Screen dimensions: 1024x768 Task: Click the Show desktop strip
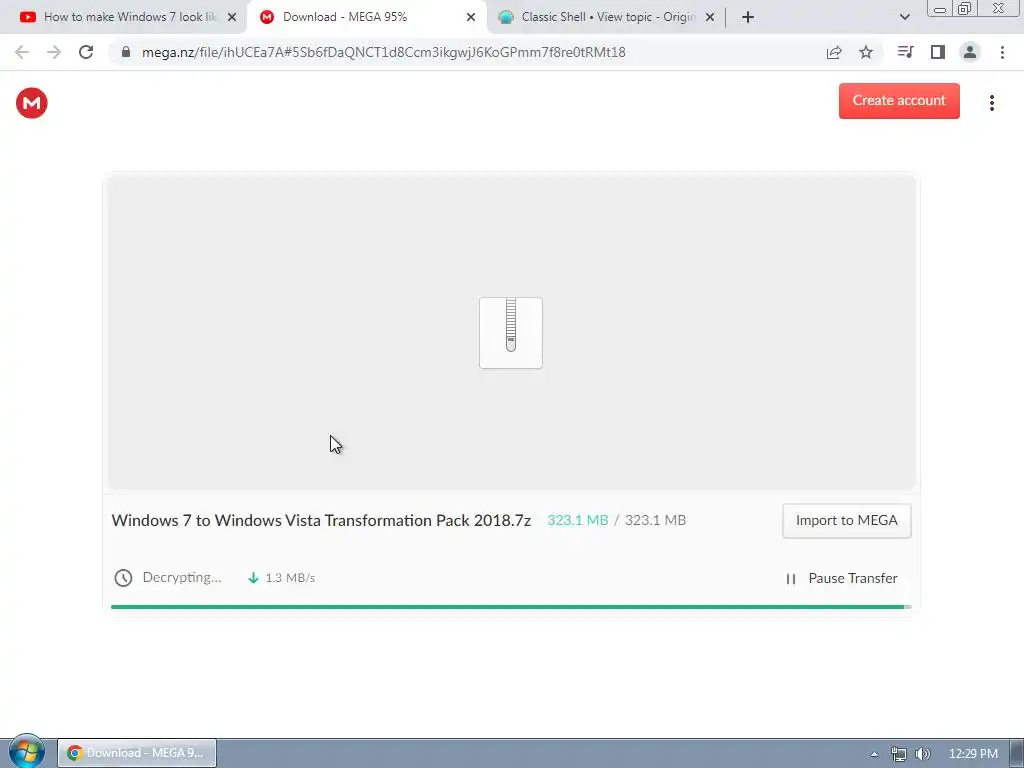(x=1017, y=753)
